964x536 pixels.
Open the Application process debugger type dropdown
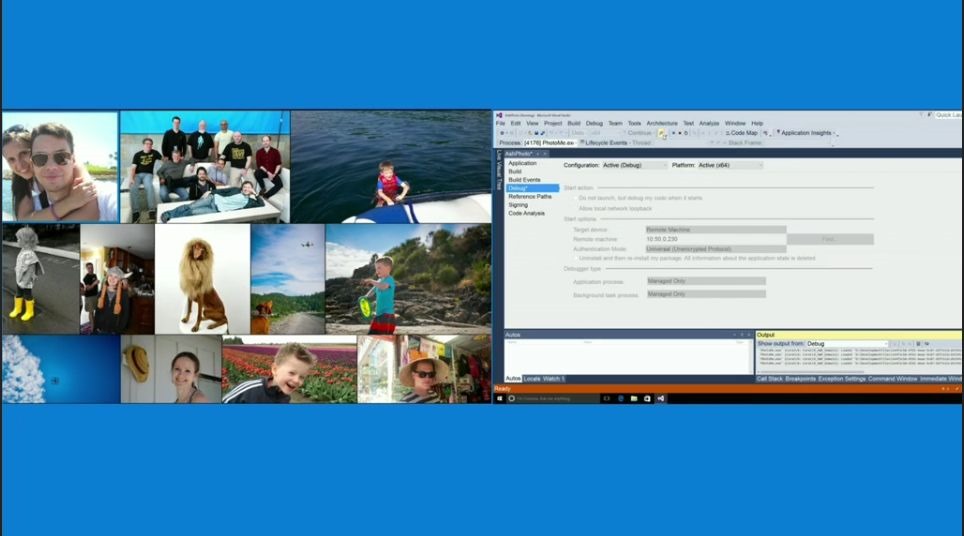click(x=706, y=281)
